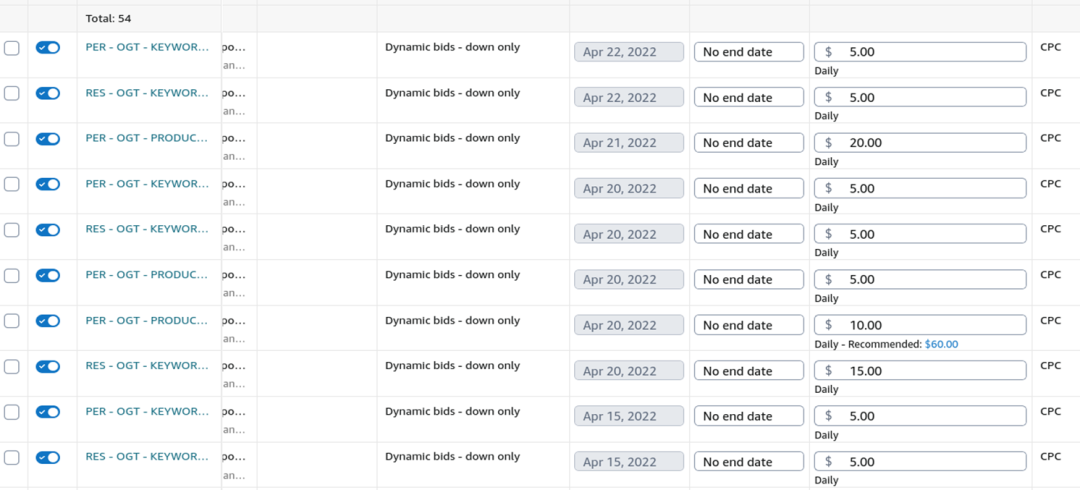1080x490 pixels.
Task: Switch off PER keyword campaign from Apr 22
Action: (x=48, y=47)
